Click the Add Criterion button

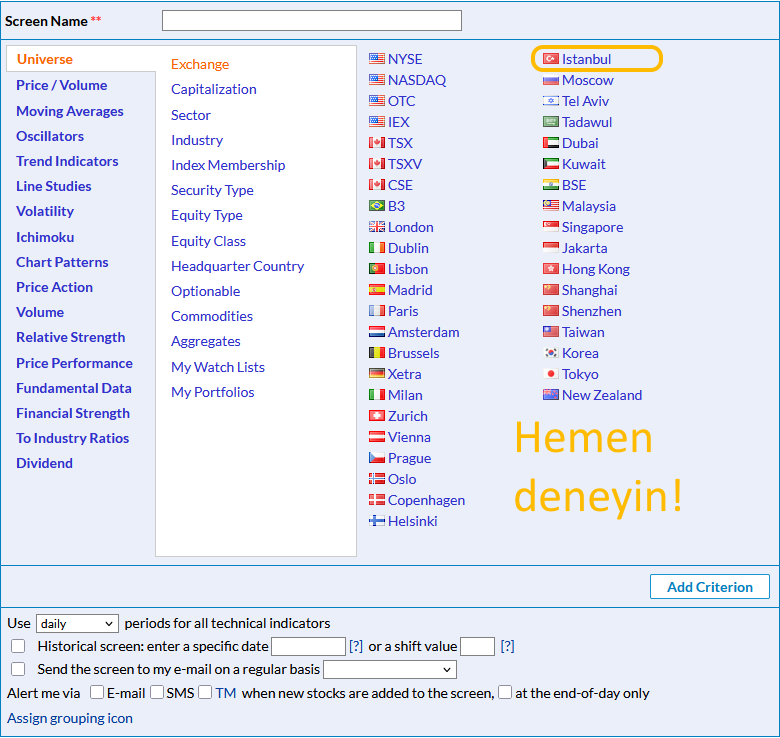click(710, 587)
